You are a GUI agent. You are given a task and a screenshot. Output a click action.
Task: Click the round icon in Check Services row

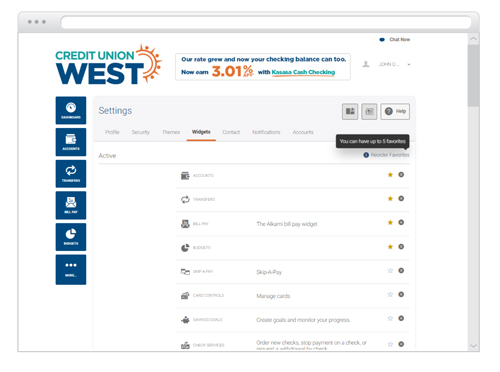[x=401, y=344]
